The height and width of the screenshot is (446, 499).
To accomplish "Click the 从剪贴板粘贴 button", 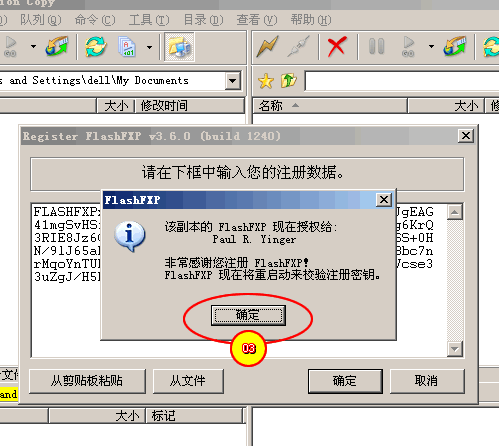I will 87,381.
